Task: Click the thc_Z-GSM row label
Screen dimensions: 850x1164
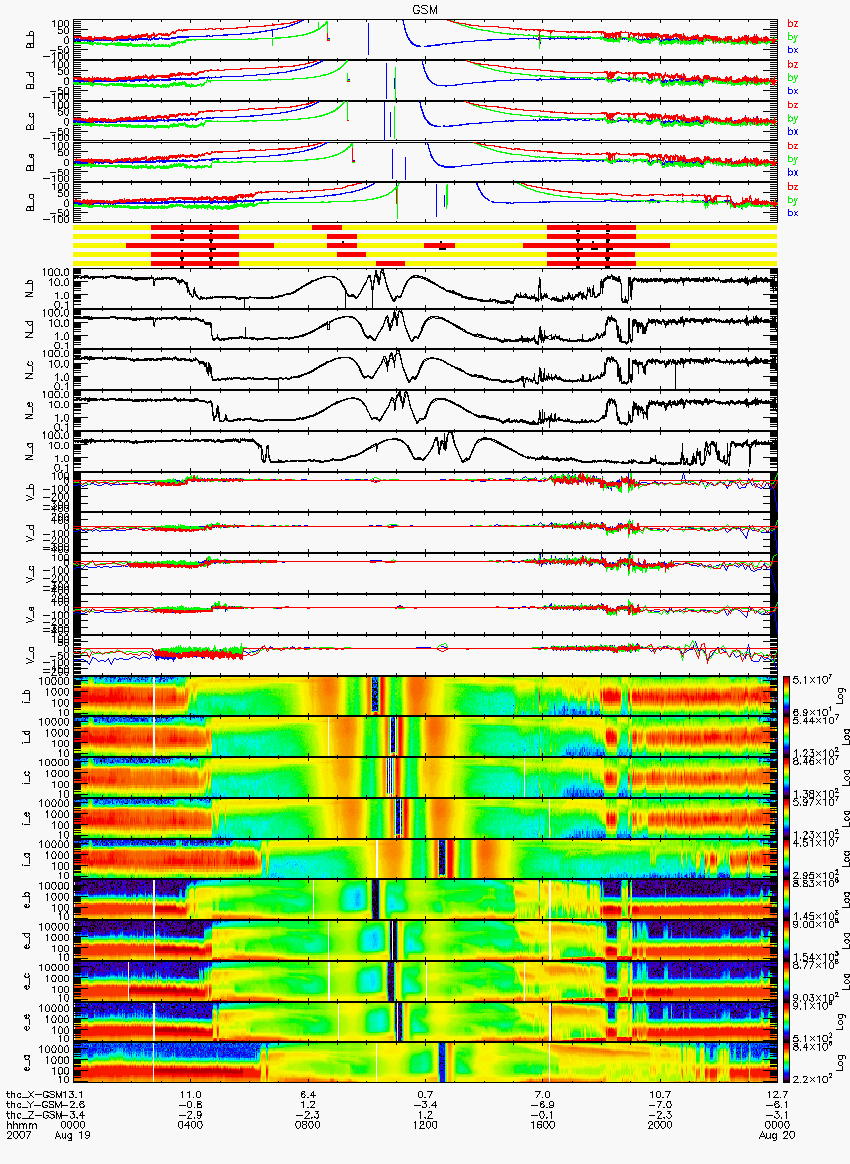Action: click(x=35, y=1115)
